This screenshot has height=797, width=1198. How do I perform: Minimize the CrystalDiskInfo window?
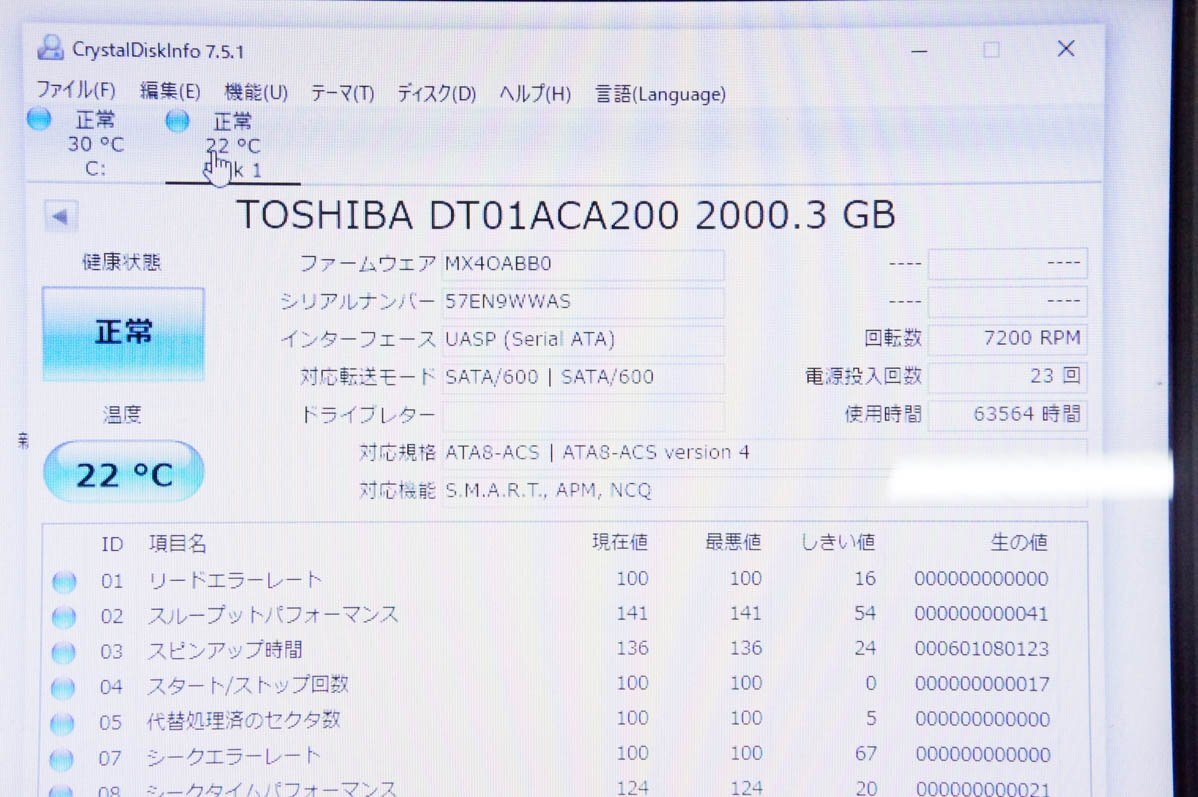(919, 51)
